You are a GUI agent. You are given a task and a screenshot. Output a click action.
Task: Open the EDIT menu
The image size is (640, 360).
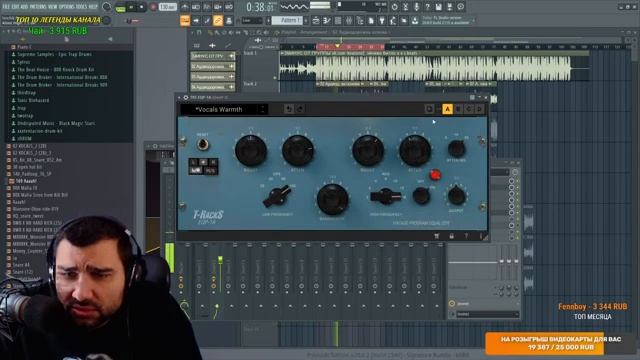(16, 7)
